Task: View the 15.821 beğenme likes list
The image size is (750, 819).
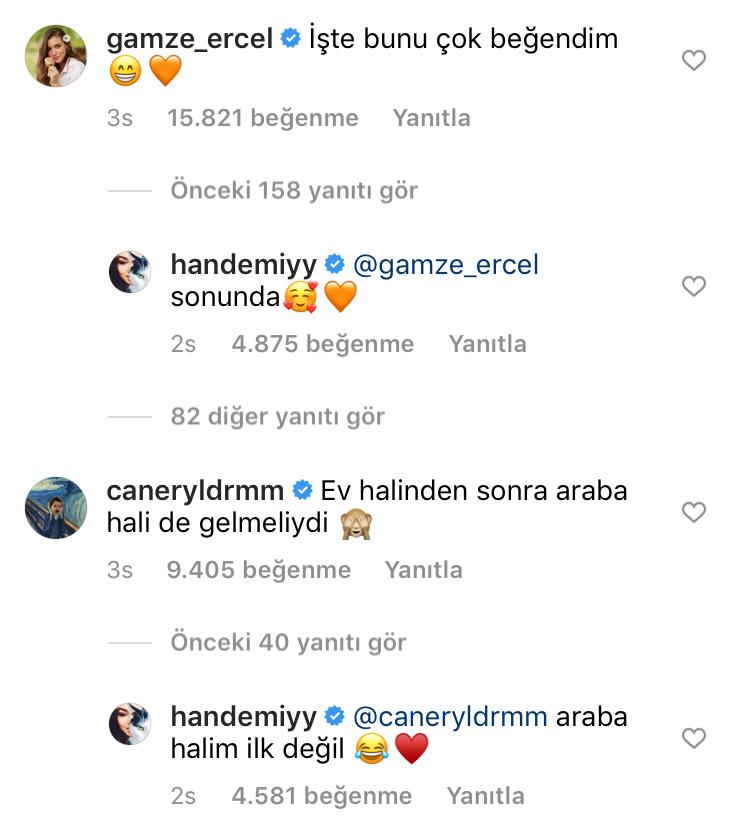Action: [x=263, y=118]
